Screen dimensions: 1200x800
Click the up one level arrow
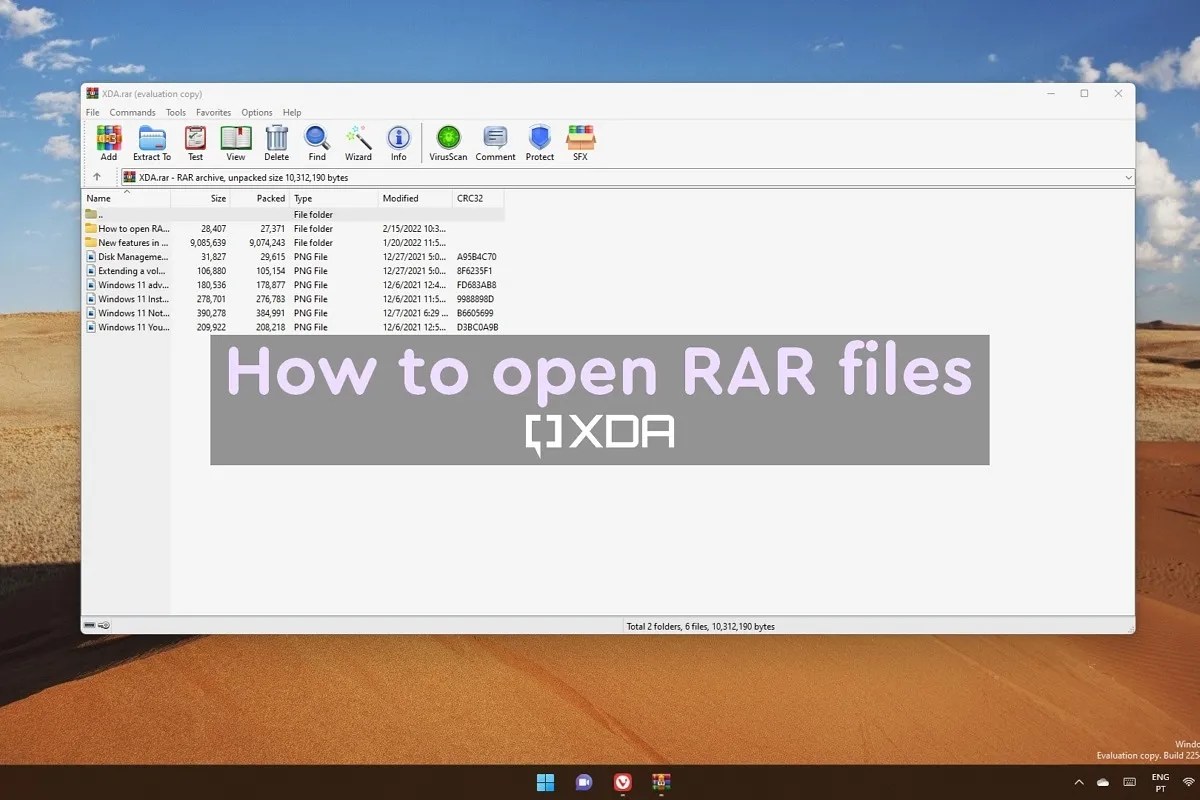tap(97, 177)
